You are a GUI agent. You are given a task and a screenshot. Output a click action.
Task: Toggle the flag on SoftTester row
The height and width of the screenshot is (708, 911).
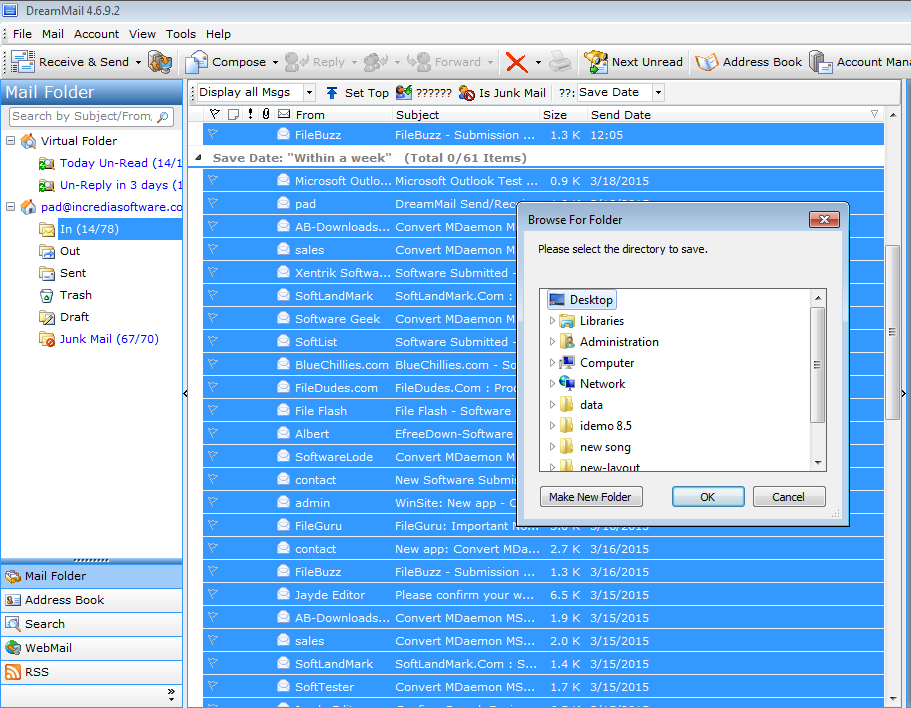pos(213,686)
